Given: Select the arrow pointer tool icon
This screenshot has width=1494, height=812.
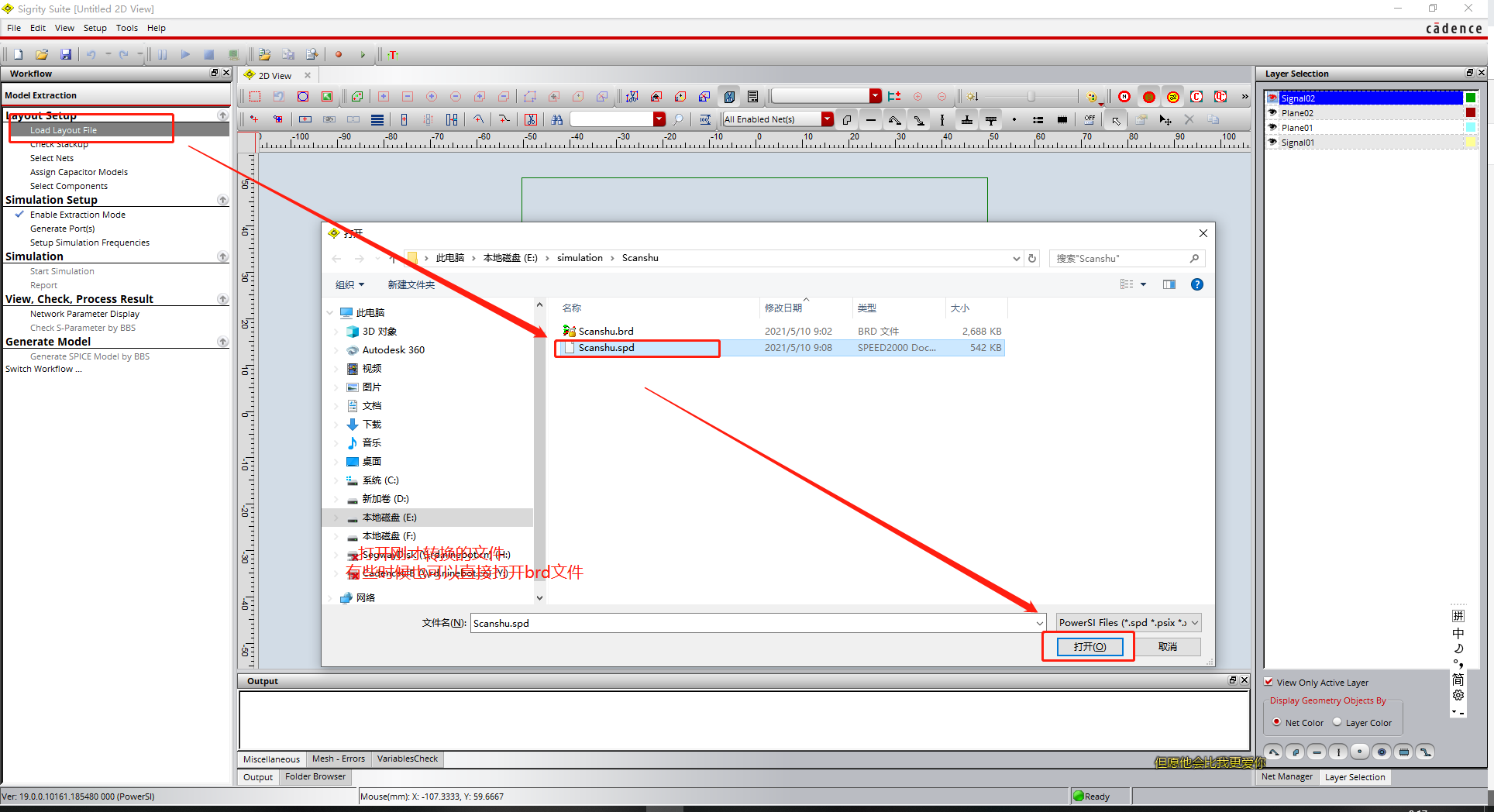Looking at the screenshot, I should [1115, 120].
